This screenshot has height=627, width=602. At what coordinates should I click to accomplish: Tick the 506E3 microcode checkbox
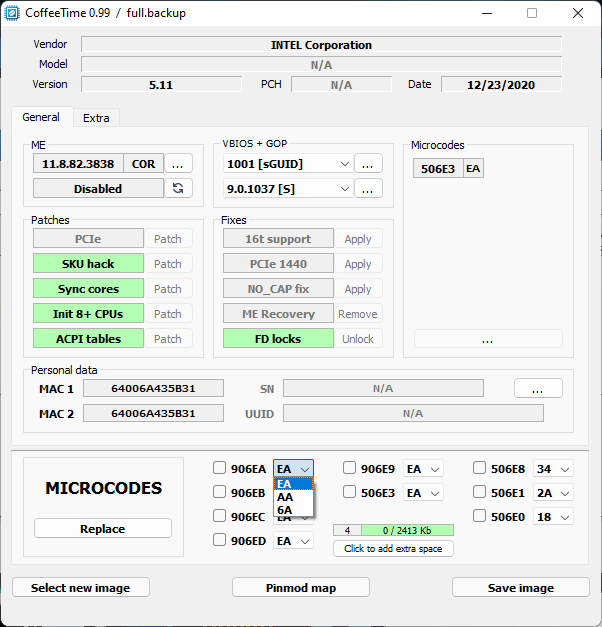[x=349, y=492]
